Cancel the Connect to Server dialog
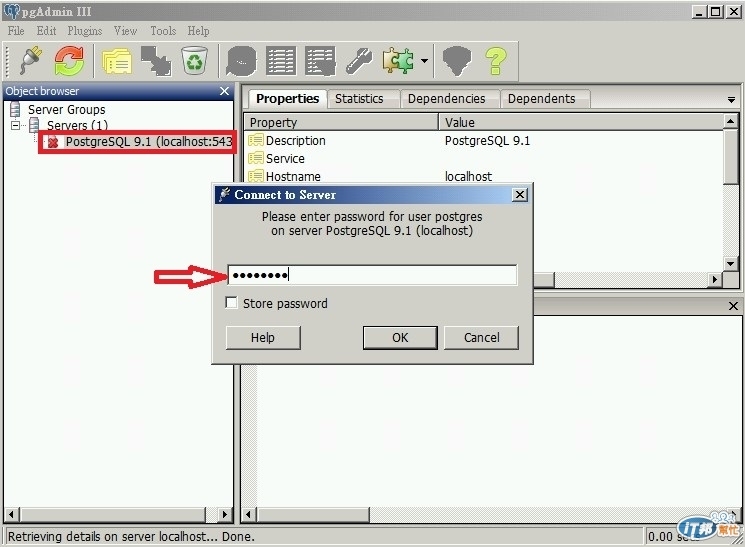This screenshot has width=745, height=547. click(x=481, y=337)
